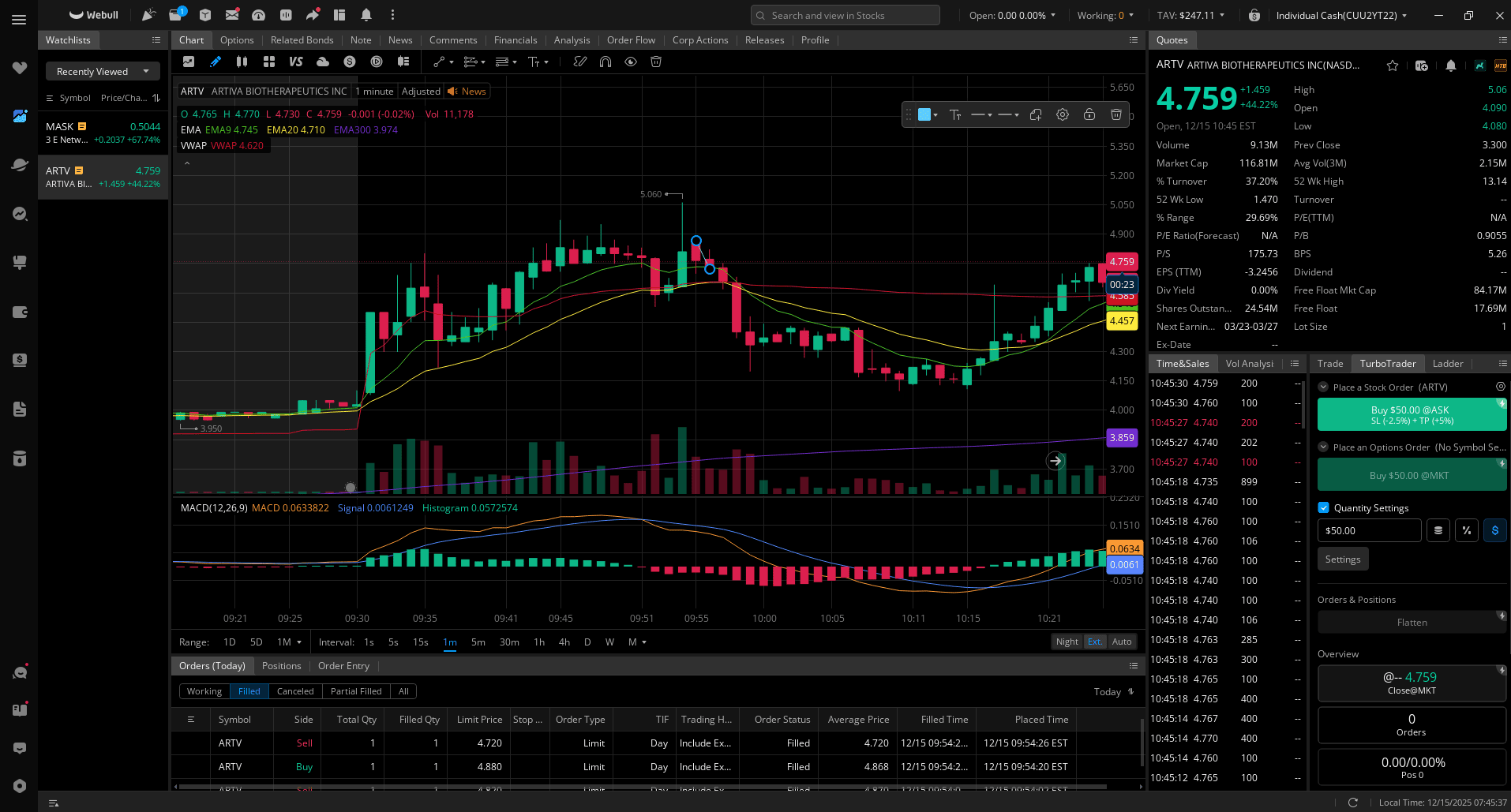Viewport: 1511px width, 812px height.
Task: Expand the Open P&L dropdown in top bar
Action: (1012, 15)
